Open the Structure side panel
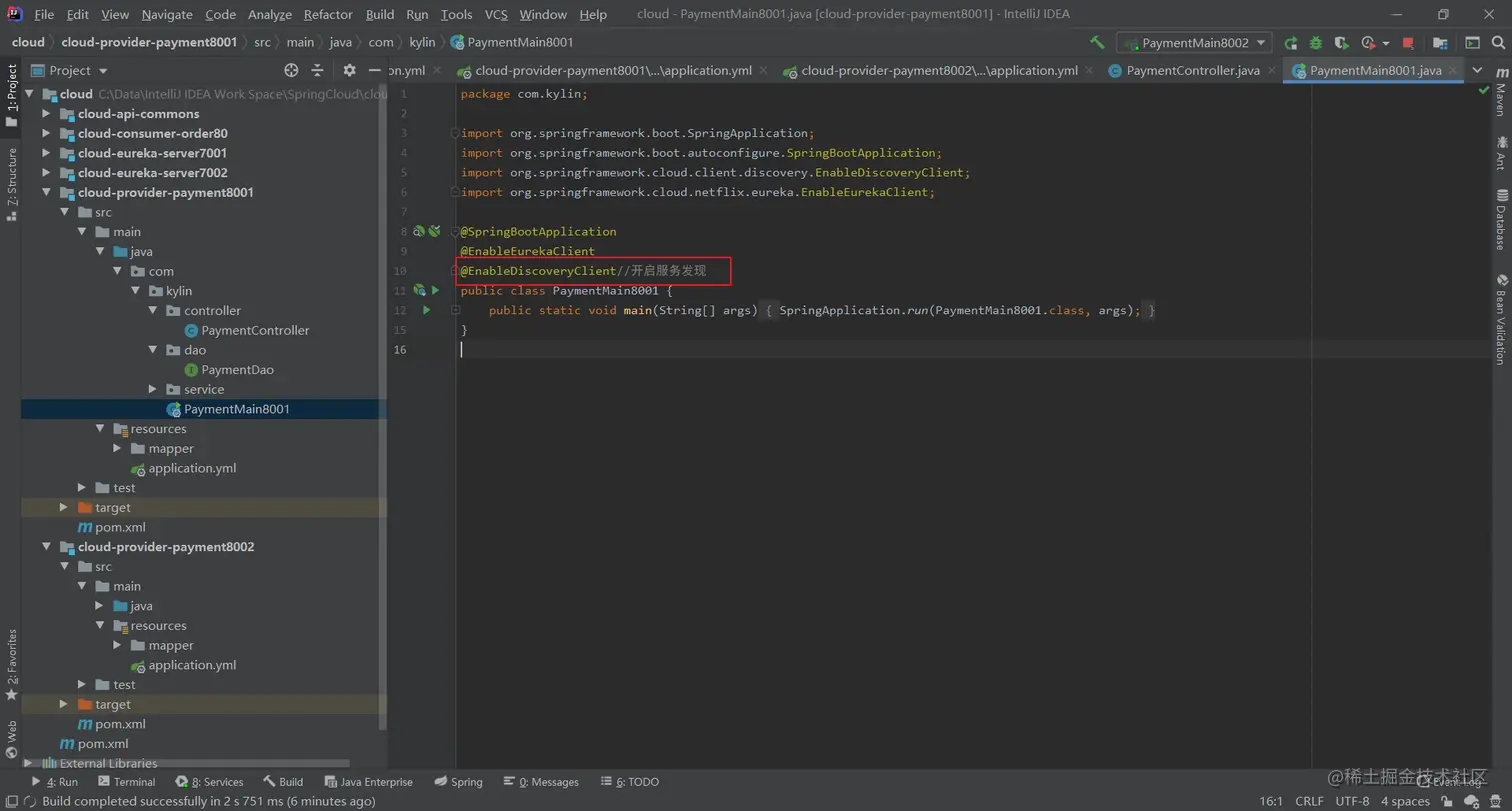 tap(11, 183)
